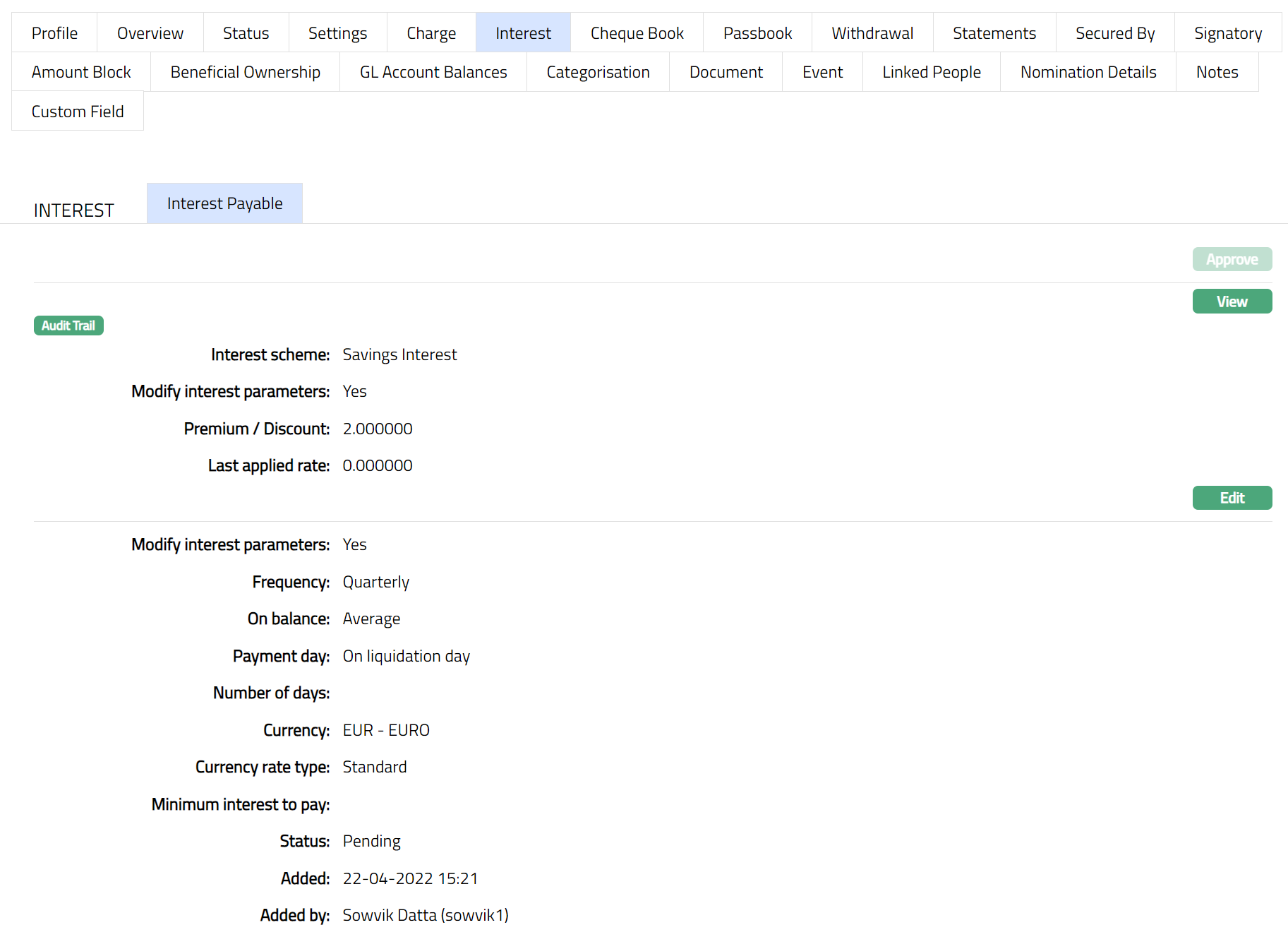The height and width of the screenshot is (937, 1288).
Task: Open the Audit Trail
Action: pos(68,326)
